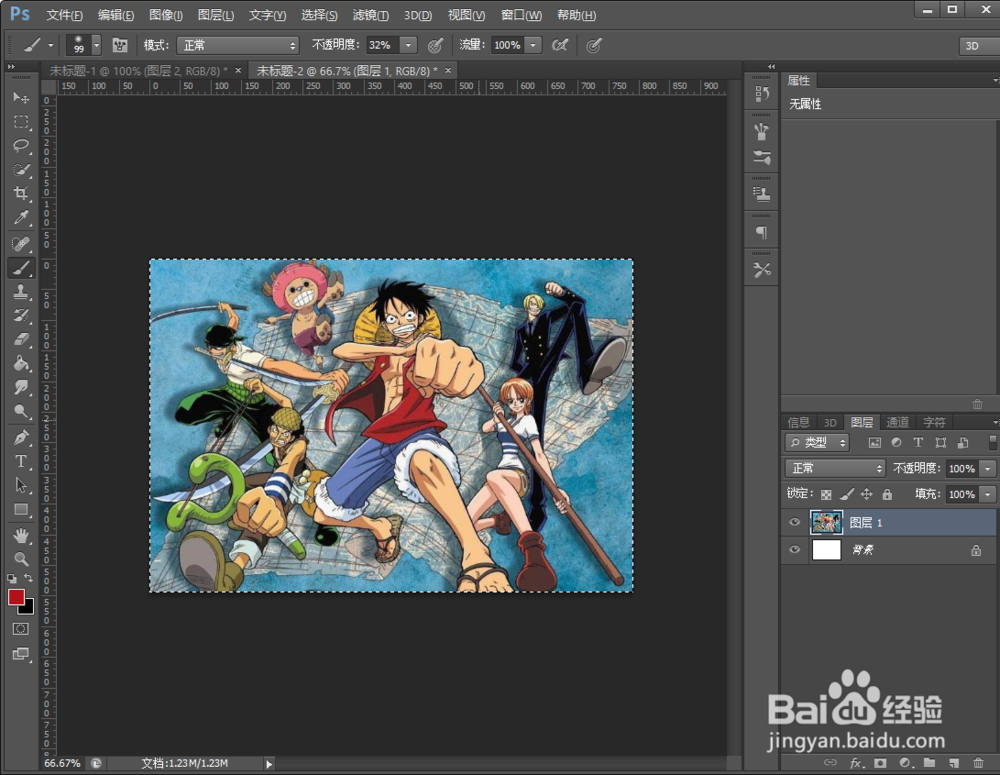Select the Eyedropper tool
Image resolution: width=1000 pixels, height=775 pixels.
[x=21, y=218]
